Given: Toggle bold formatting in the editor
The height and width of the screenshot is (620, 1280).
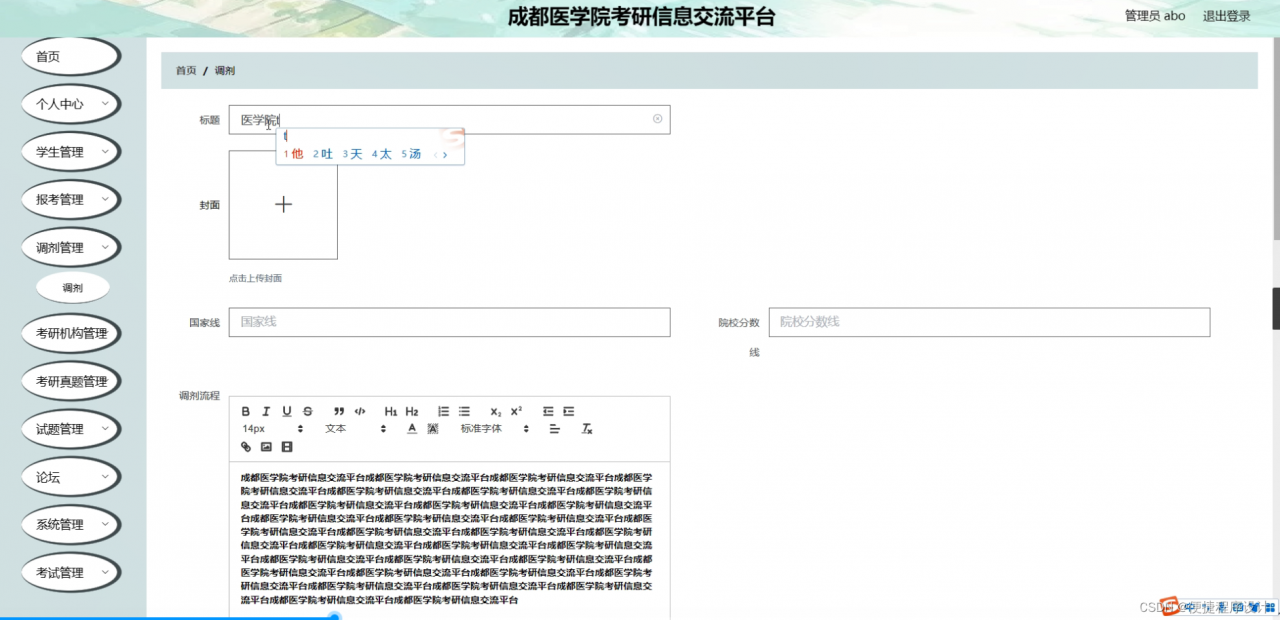Looking at the screenshot, I should click(x=245, y=411).
